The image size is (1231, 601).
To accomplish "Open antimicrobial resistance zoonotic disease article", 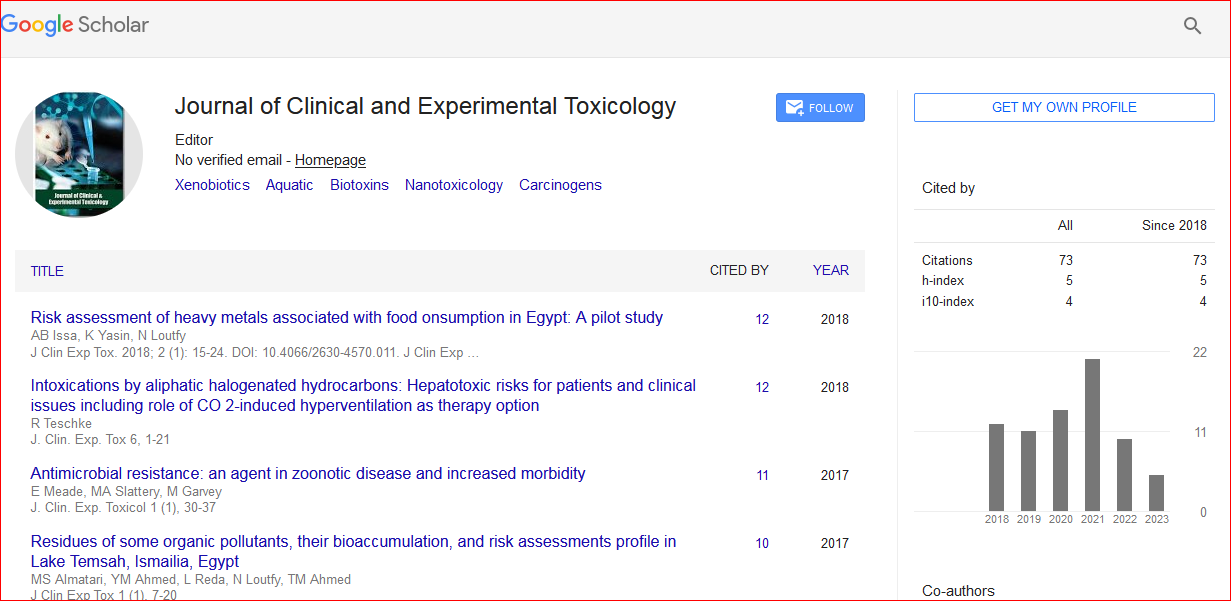I will click(x=308, y=474).
